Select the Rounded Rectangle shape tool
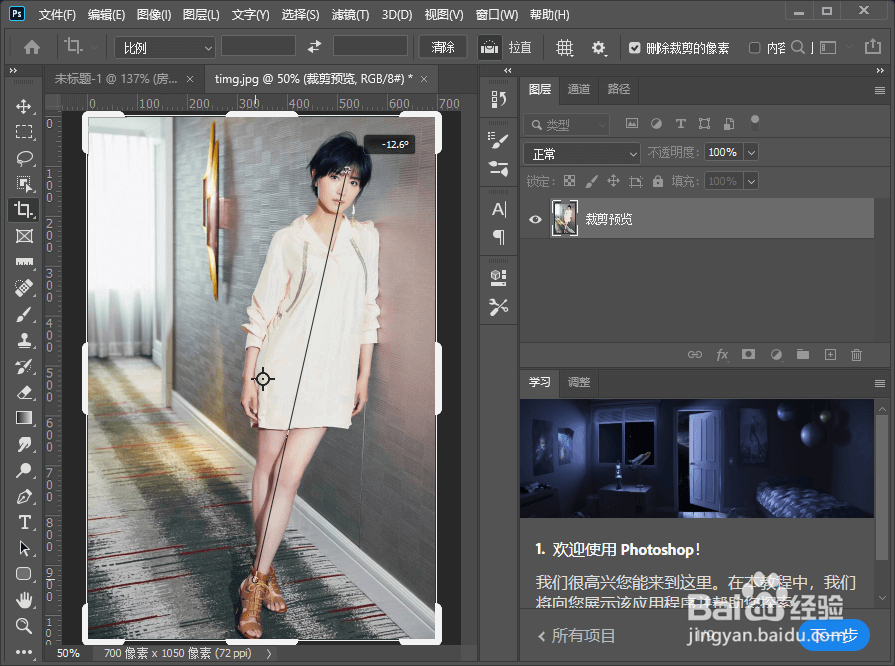 (x=23, y=574)
